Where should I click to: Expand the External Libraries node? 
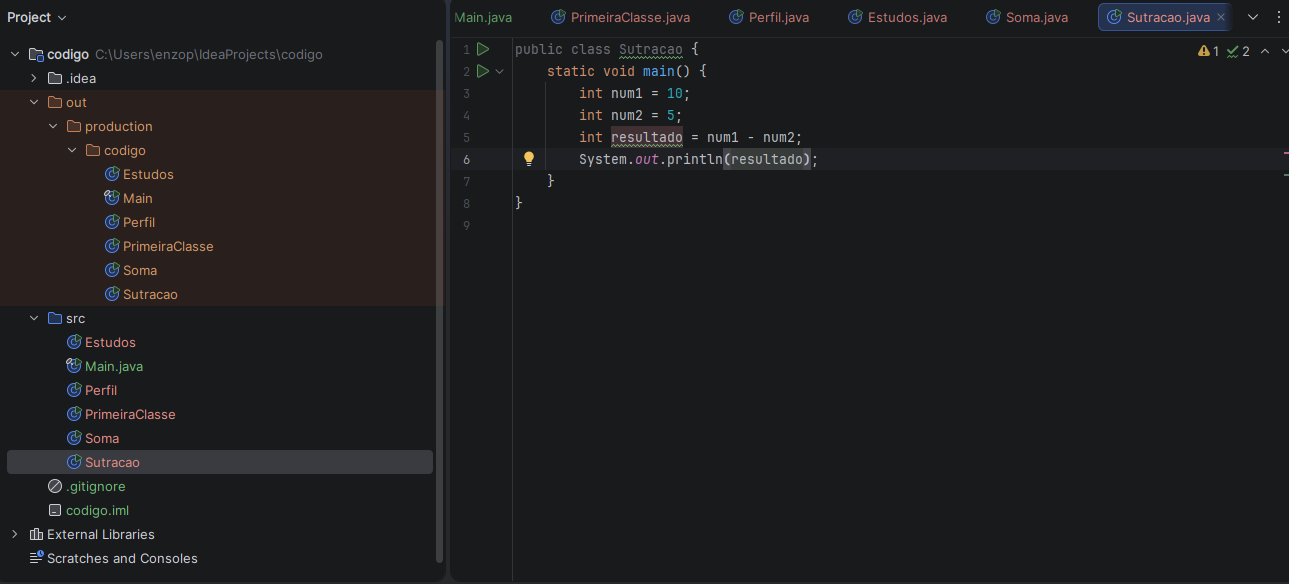[x=14, y=534]
